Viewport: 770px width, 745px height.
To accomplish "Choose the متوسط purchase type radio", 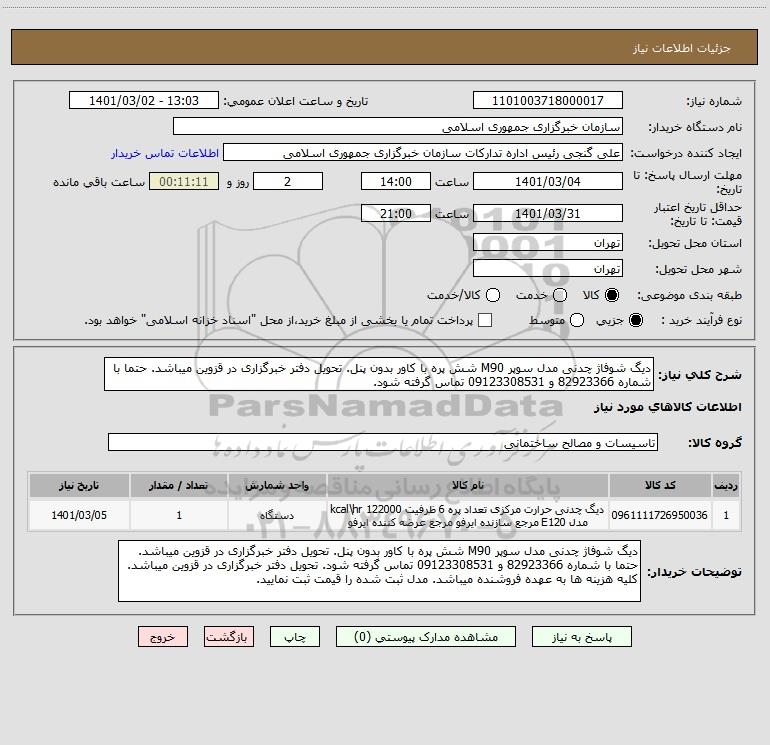I will 577,320.
